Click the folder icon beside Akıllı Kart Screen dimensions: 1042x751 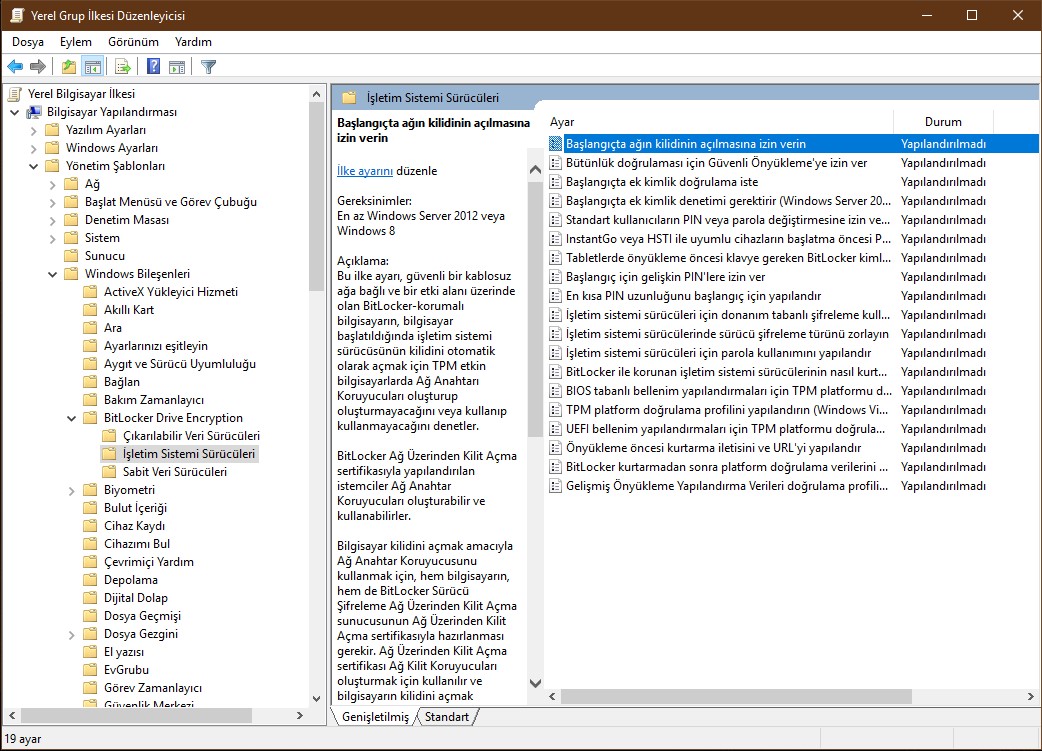[x=90, y=310]
